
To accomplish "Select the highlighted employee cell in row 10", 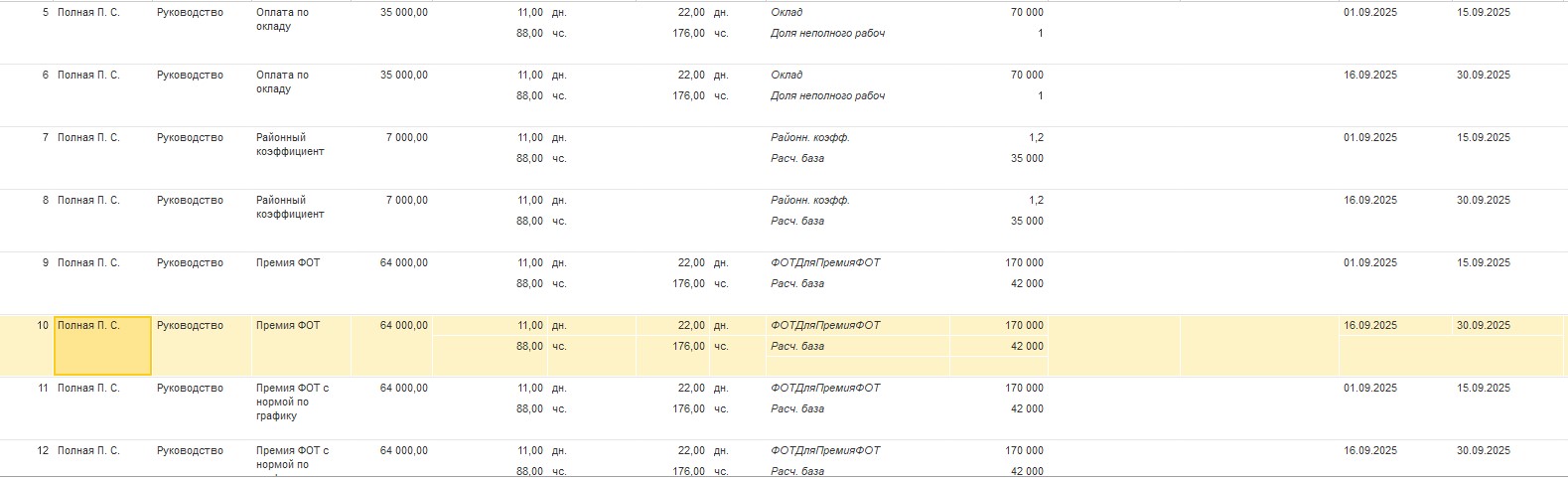I will point(102,345).
